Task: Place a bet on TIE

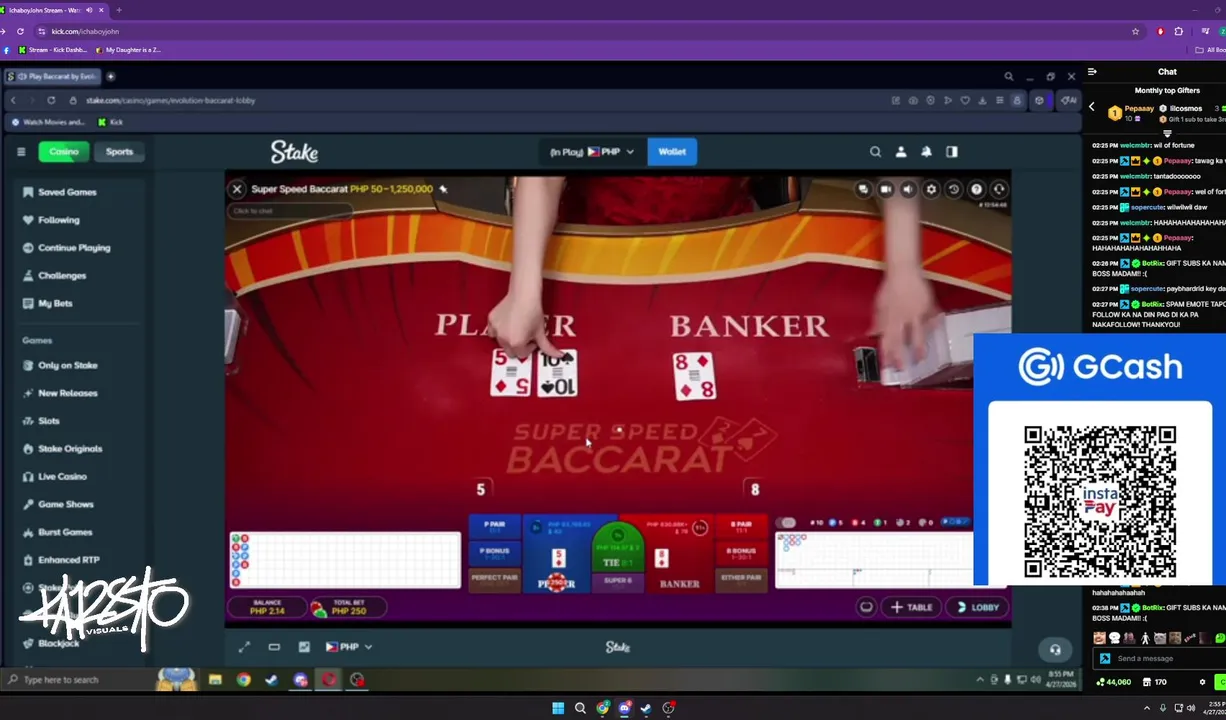Action: [x=618, y=549]
